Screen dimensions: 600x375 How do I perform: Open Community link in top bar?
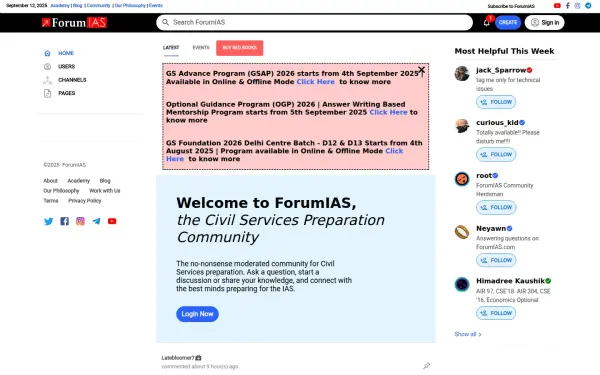[98, 5]
